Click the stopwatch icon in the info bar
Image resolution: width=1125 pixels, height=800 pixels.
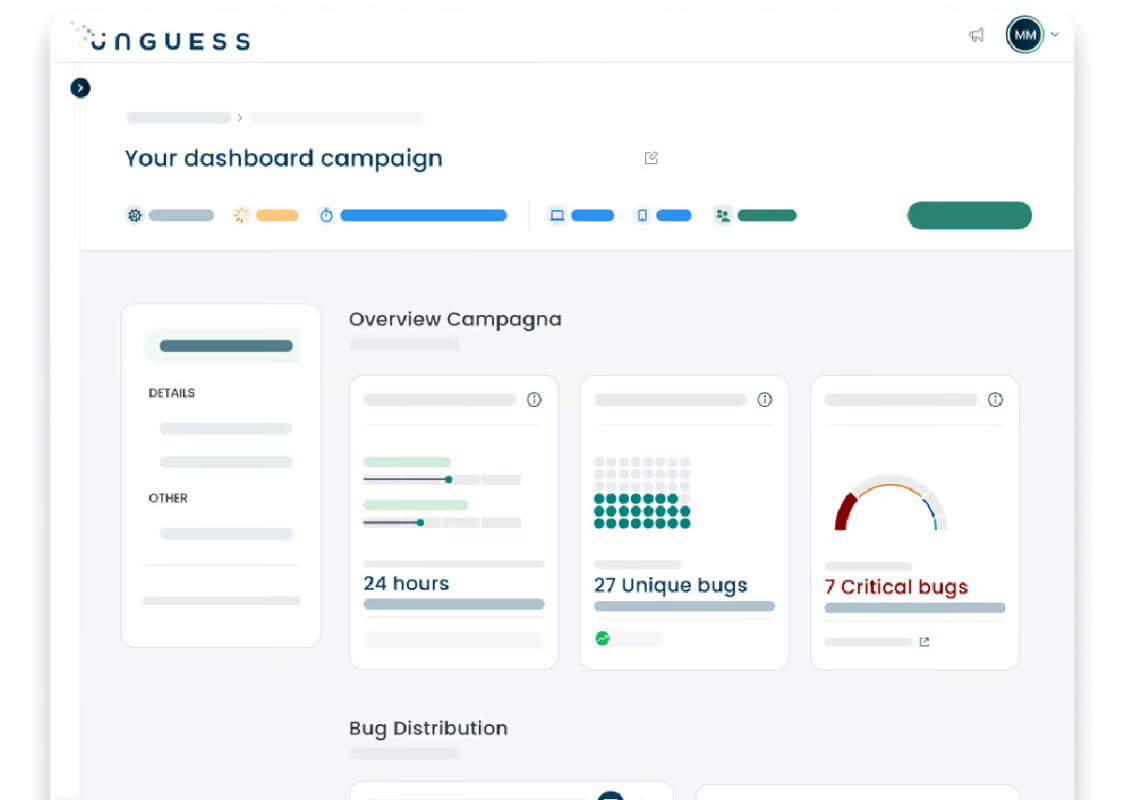pyautogui.click(x=326, y=215)
